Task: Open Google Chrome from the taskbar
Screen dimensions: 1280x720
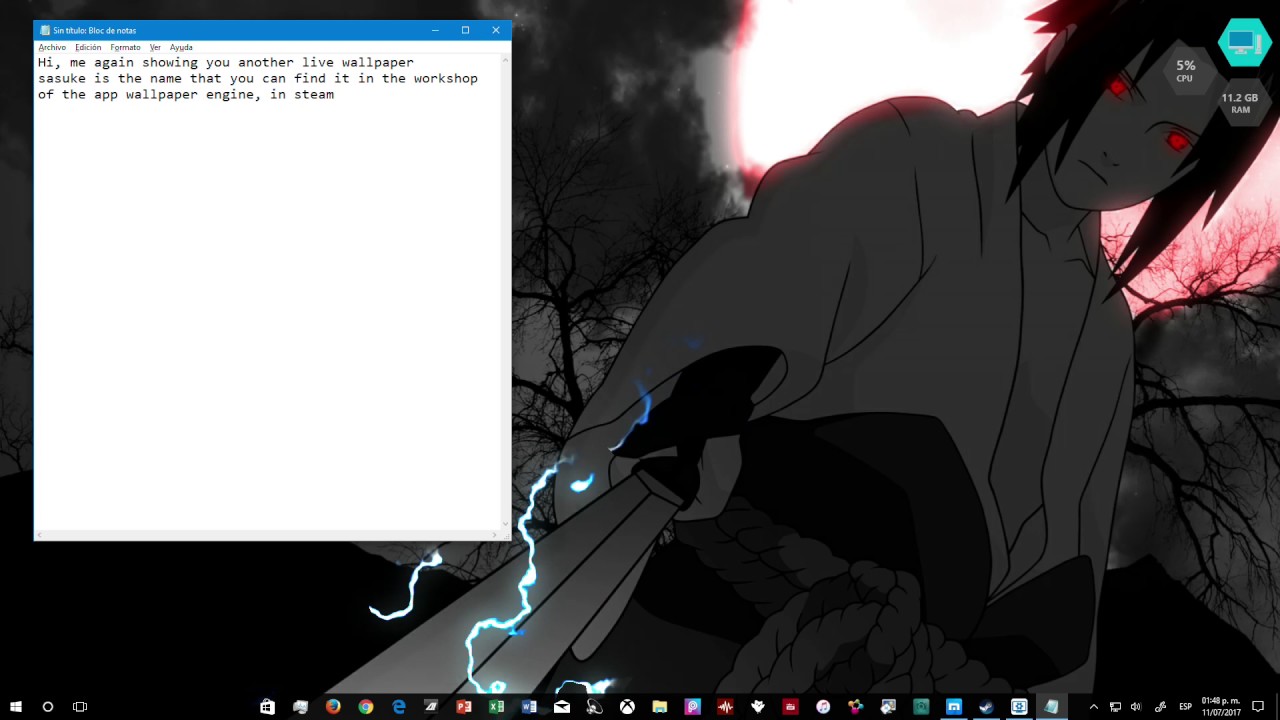Action: (x=366, y=707)
